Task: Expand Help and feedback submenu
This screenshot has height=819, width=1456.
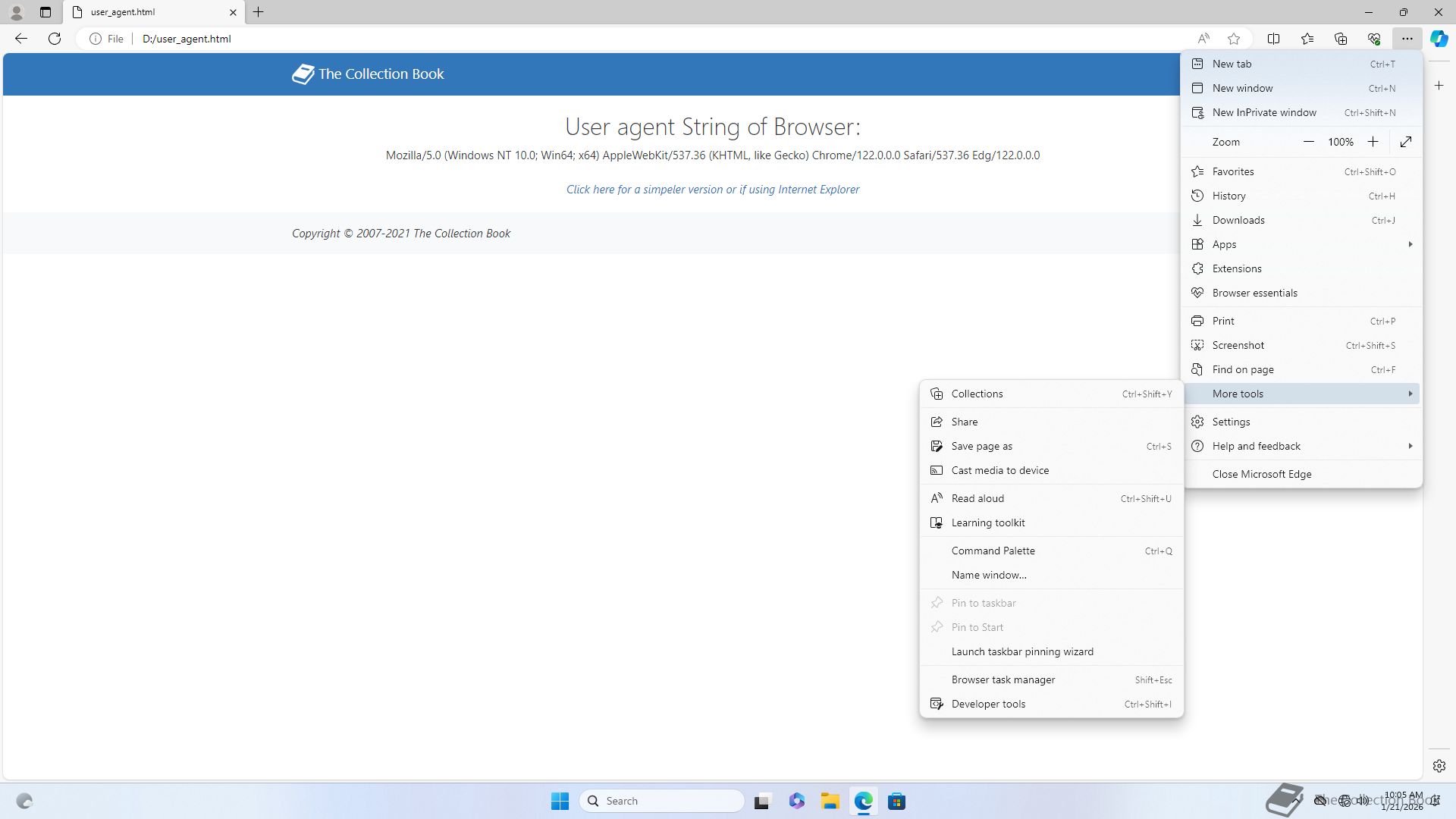Action: pos(1410,446)
